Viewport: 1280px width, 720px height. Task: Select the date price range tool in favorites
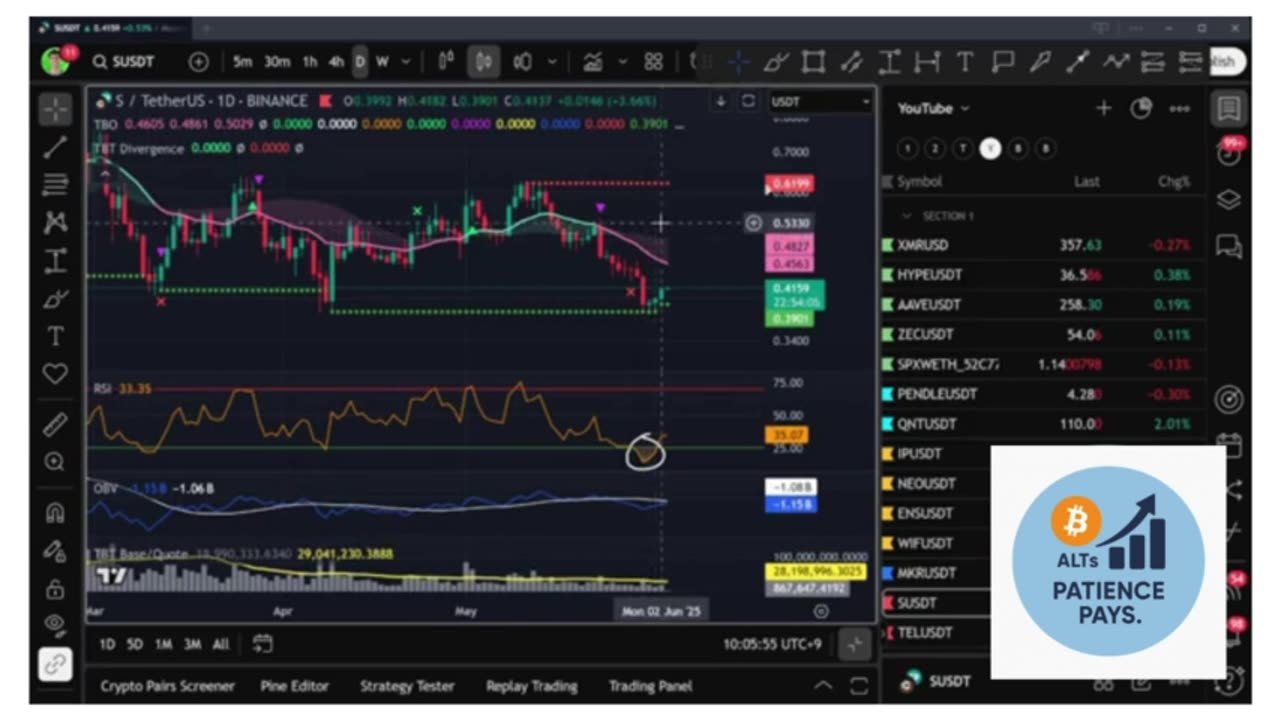tap(928, 62)
